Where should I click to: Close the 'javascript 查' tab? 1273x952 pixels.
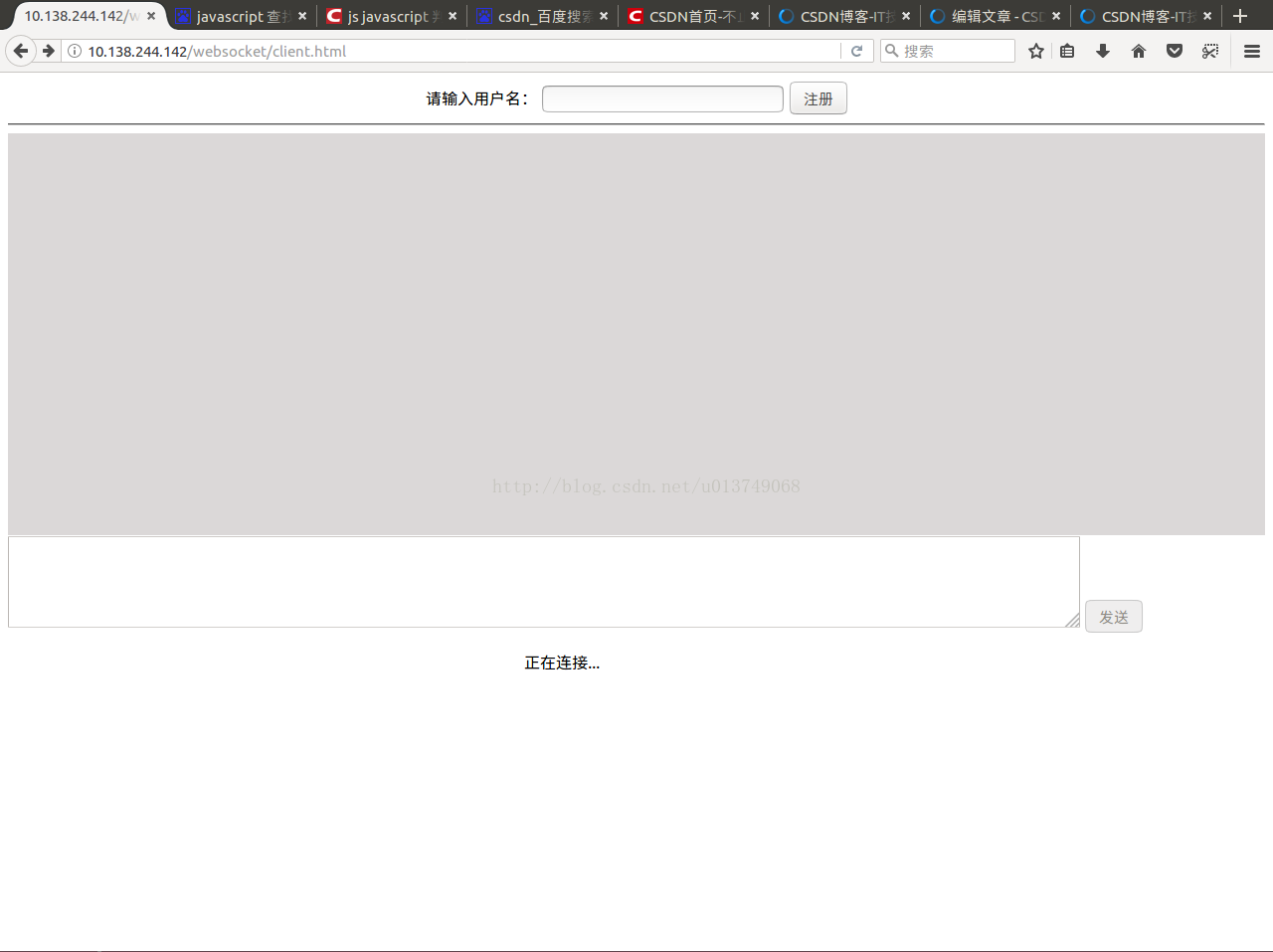pyautogui.click(x=302, y=16)
